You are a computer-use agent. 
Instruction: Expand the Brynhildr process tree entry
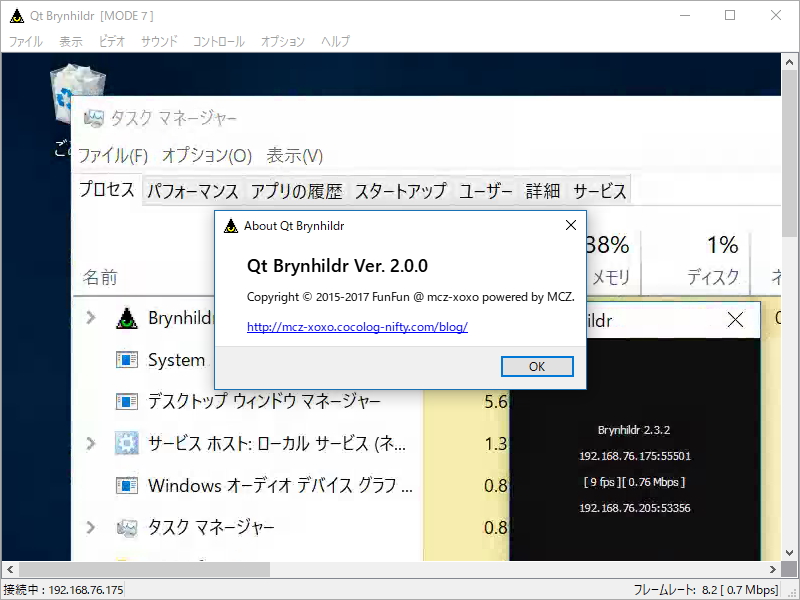point(91,316)
